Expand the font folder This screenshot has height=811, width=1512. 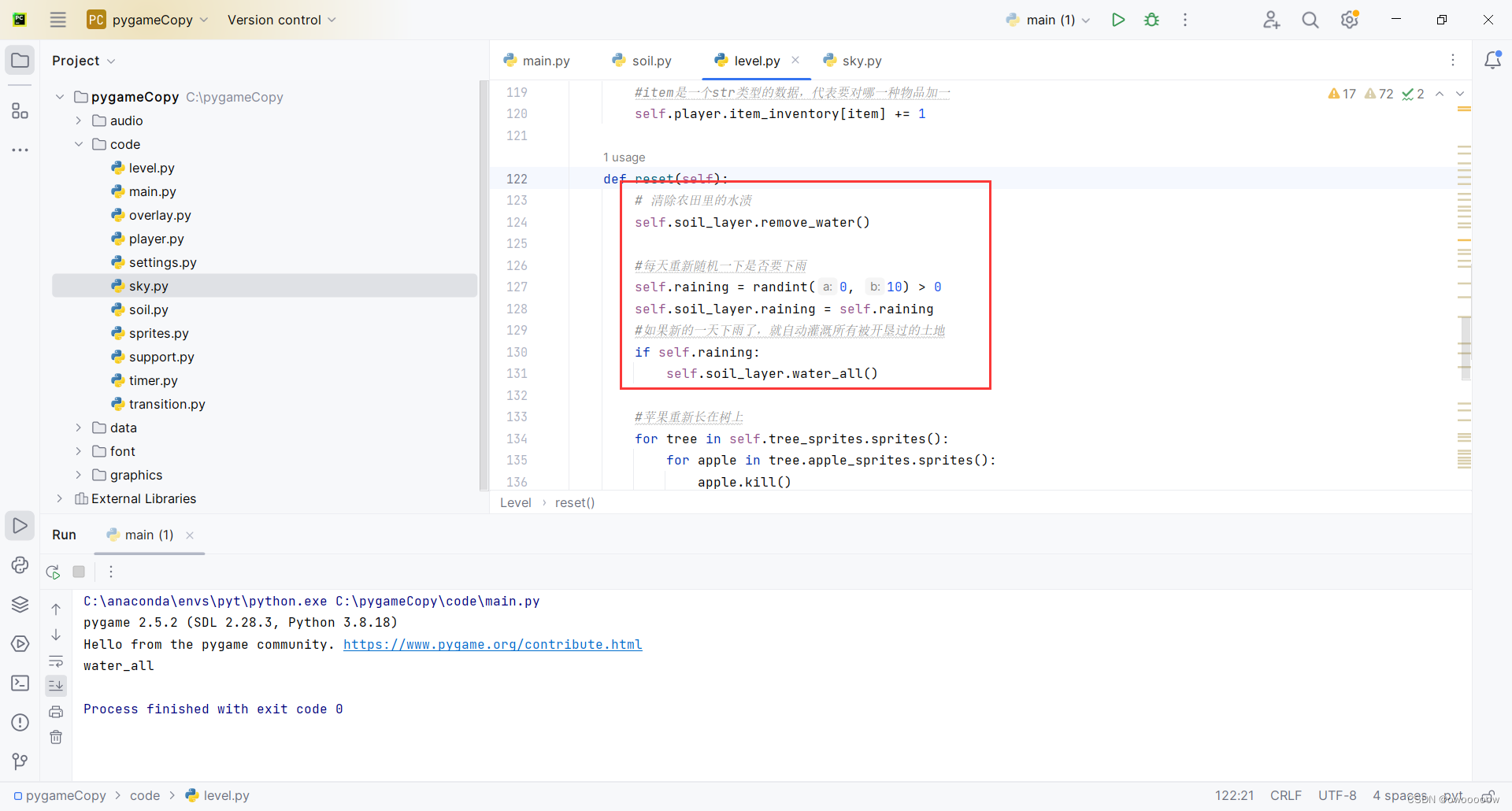pyautogui.click(x=79, y=451)
